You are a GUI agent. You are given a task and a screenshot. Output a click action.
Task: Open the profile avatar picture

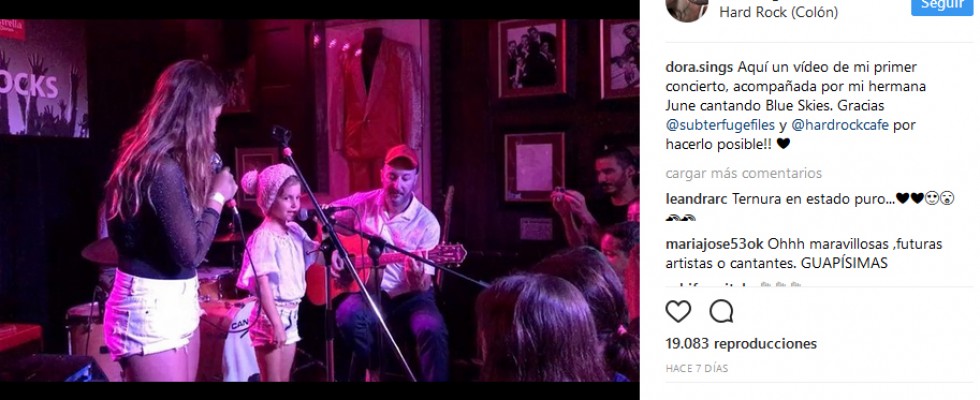point(687,9)
